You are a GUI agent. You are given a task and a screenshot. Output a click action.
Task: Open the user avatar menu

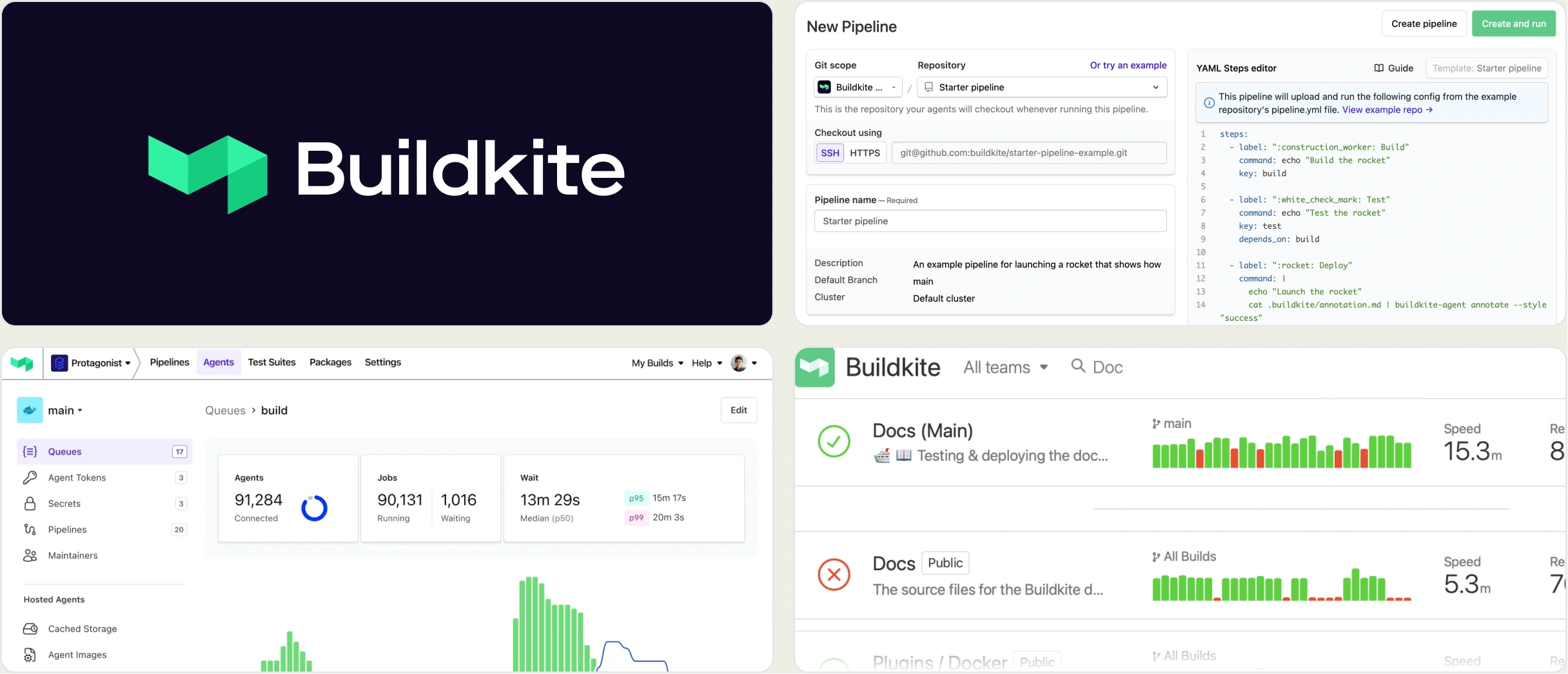pyautogui.click(x=743, y=363)
